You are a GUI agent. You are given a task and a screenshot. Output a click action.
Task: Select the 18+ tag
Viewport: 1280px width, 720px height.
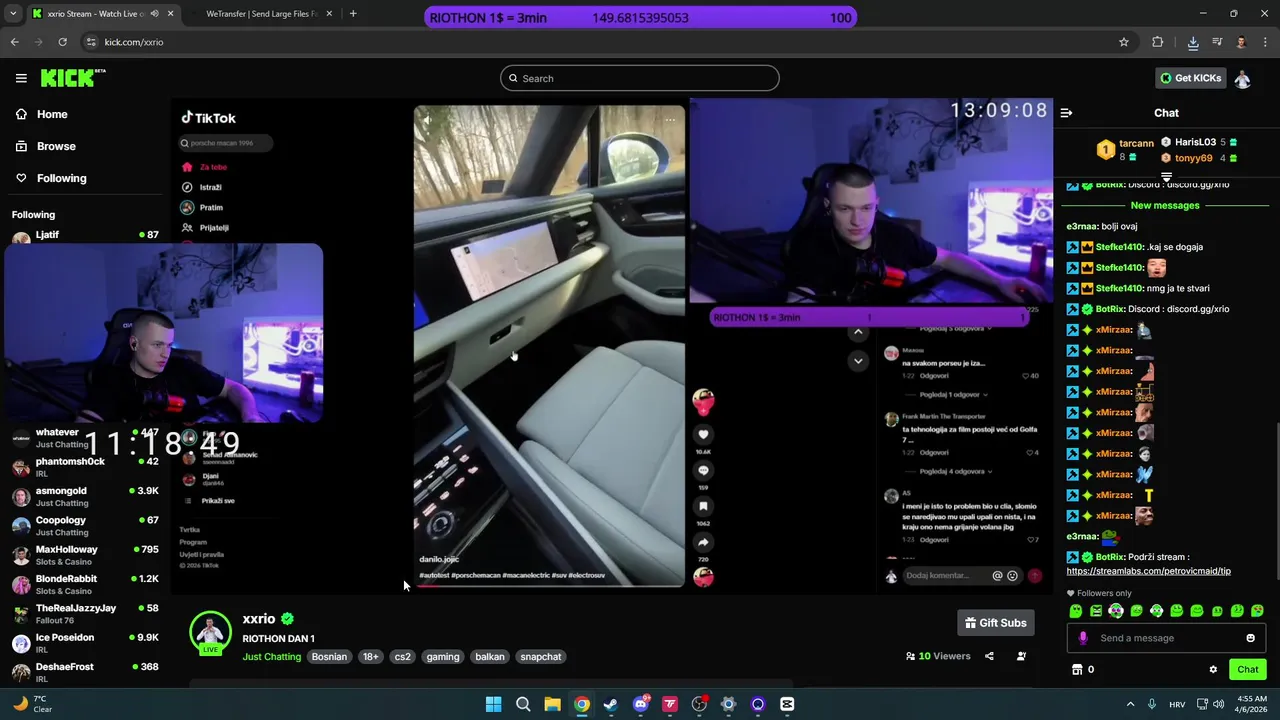[x=371, y=657]
